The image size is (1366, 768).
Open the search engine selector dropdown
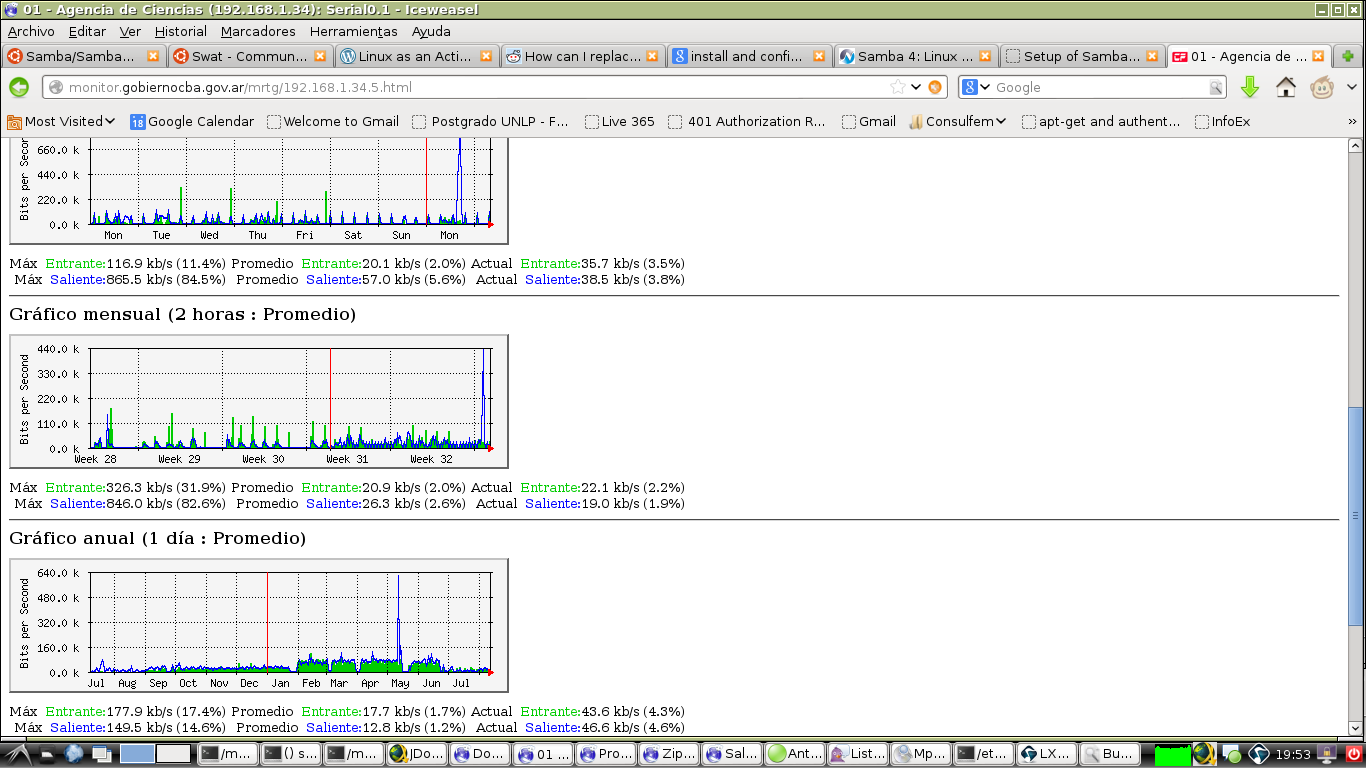pyautogui.click(x=976, y=87)
